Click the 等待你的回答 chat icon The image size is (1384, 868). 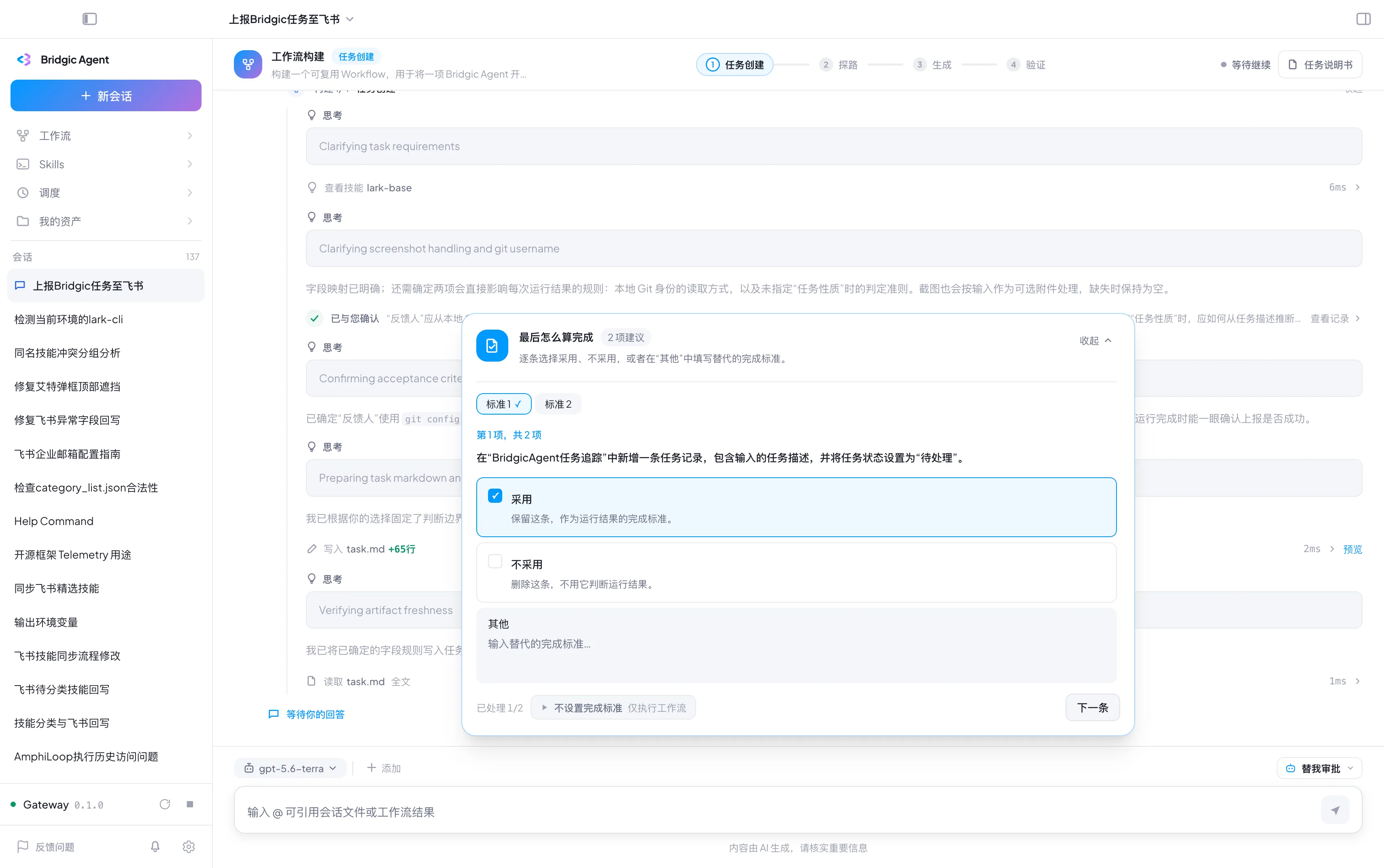coord(274,714)
